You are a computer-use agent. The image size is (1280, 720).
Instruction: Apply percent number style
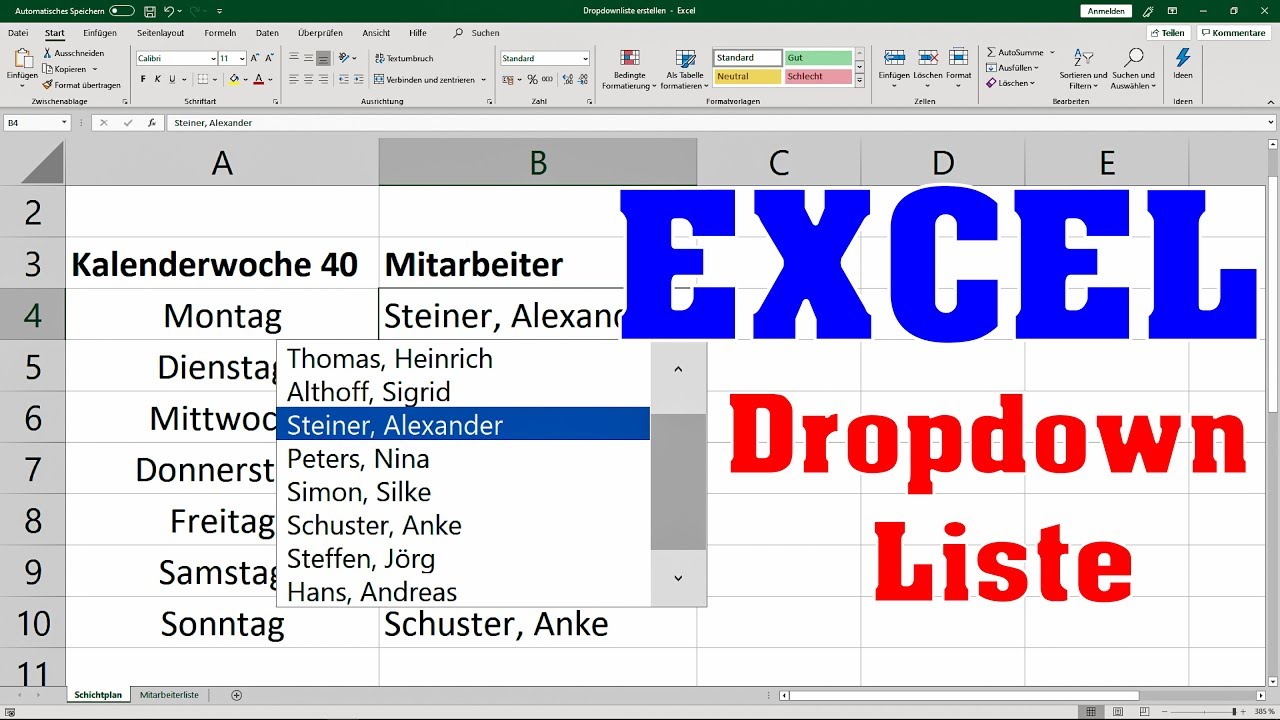532,79
